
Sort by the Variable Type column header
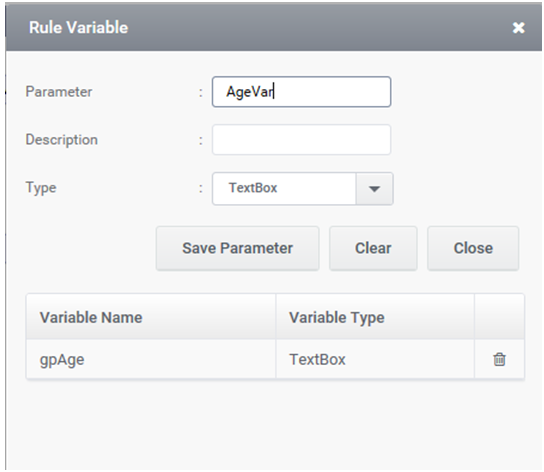click(375, 317)
